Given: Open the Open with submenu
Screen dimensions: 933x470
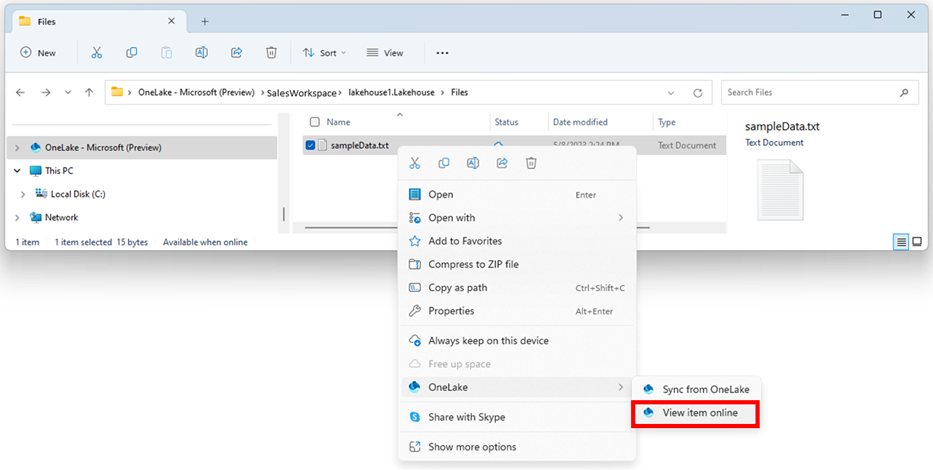Looking at the screenshot, I should [x=516, y=218].
